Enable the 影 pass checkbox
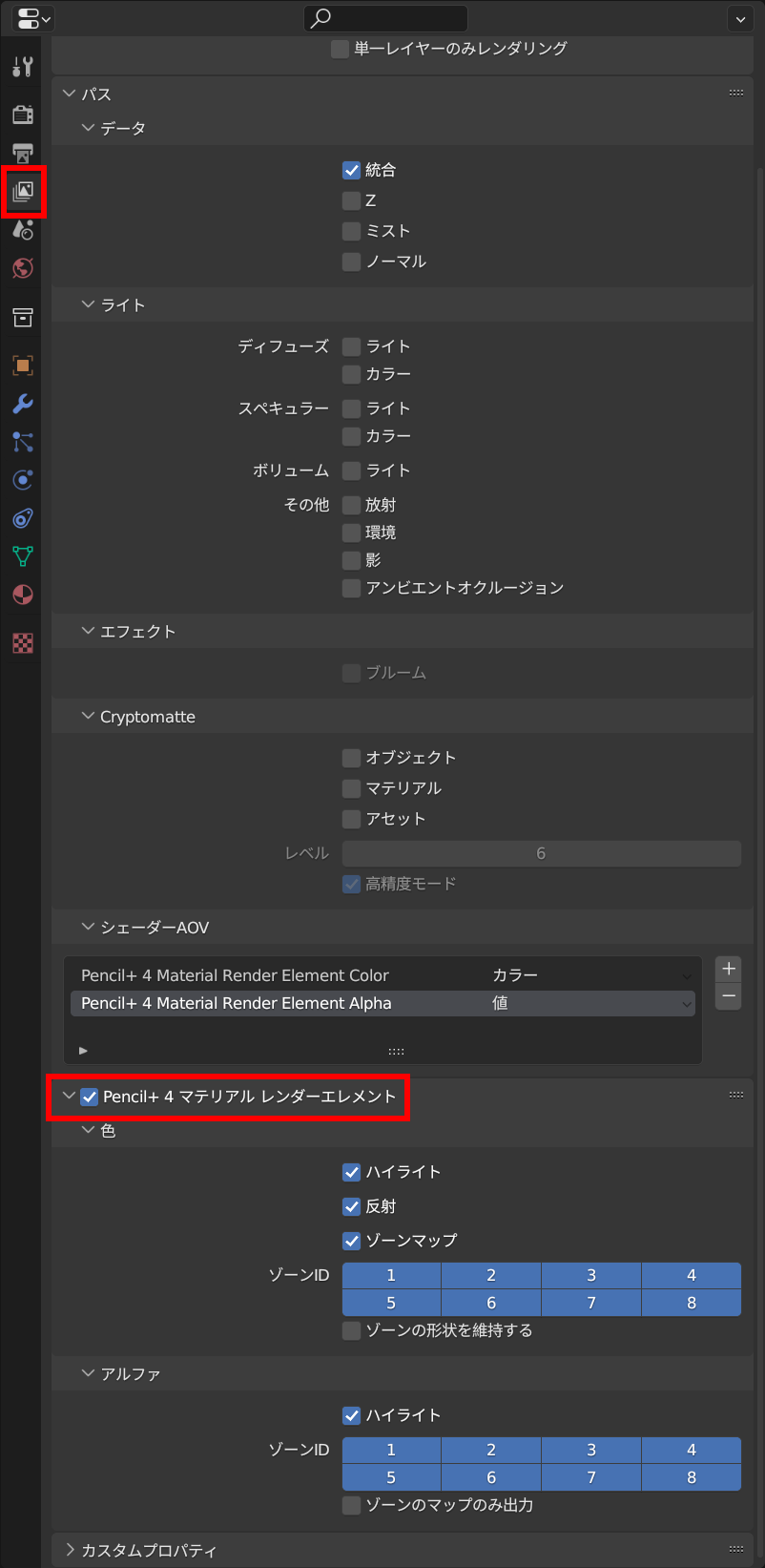The width and height of the screenshot is (765, 1568). [x=351, y=560]
